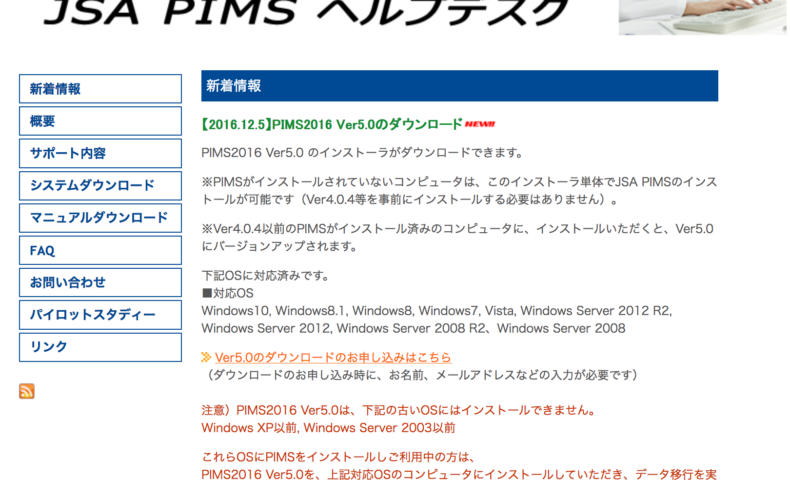Go to サポート内容 in sidebar
This screenshot has width=790, height=480.
(100, 153)
